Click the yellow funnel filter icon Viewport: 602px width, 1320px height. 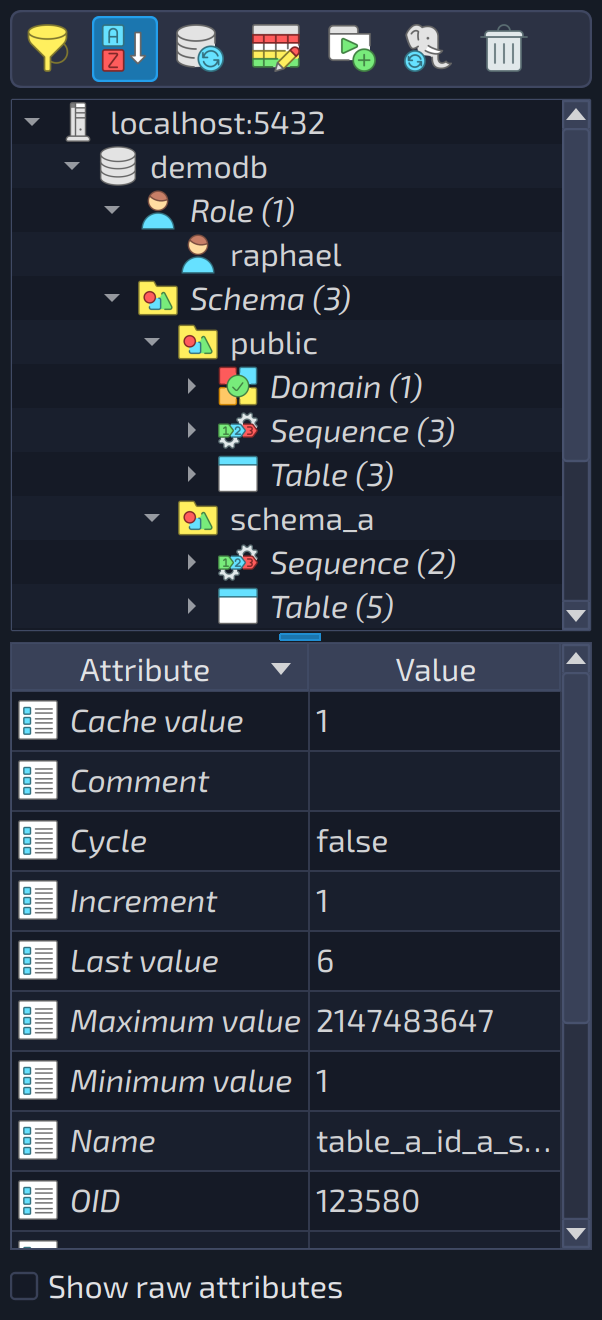[x=48, y=48]
